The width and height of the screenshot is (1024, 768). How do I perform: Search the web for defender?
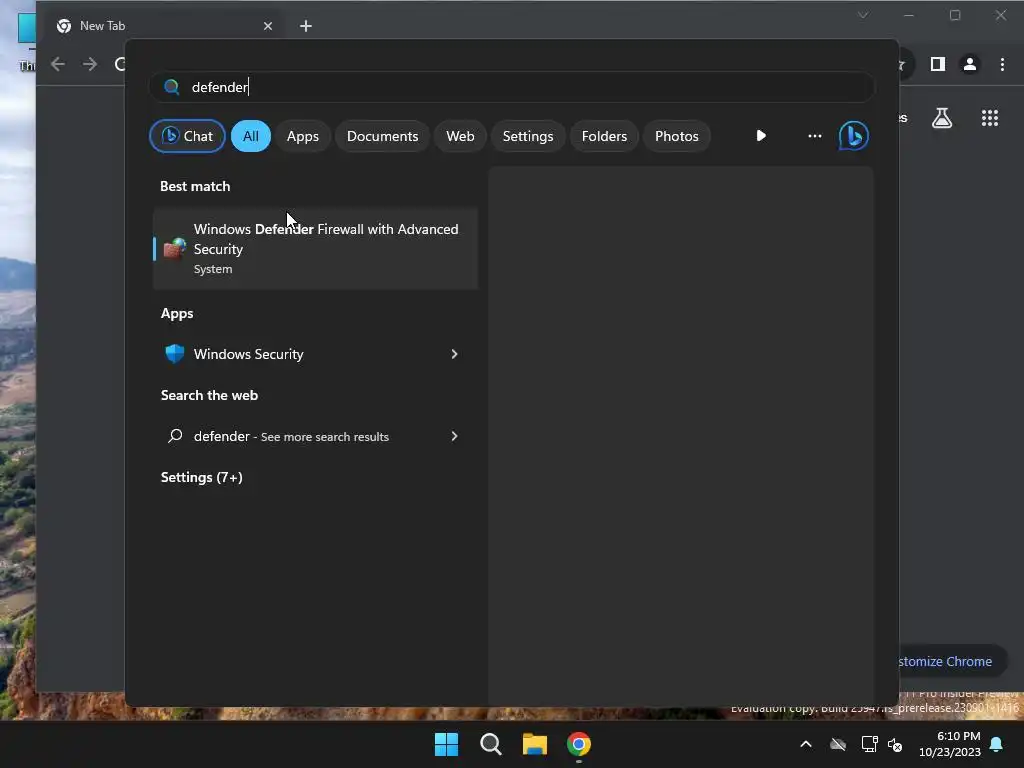click(x=315, y=436)
